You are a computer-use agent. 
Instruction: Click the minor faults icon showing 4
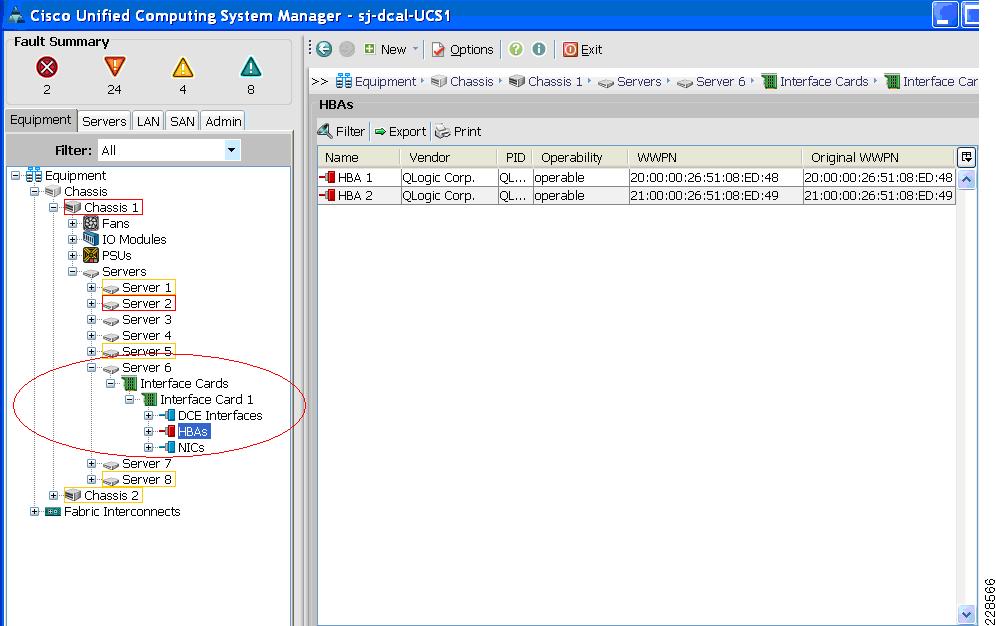click(x=182, y=67)
